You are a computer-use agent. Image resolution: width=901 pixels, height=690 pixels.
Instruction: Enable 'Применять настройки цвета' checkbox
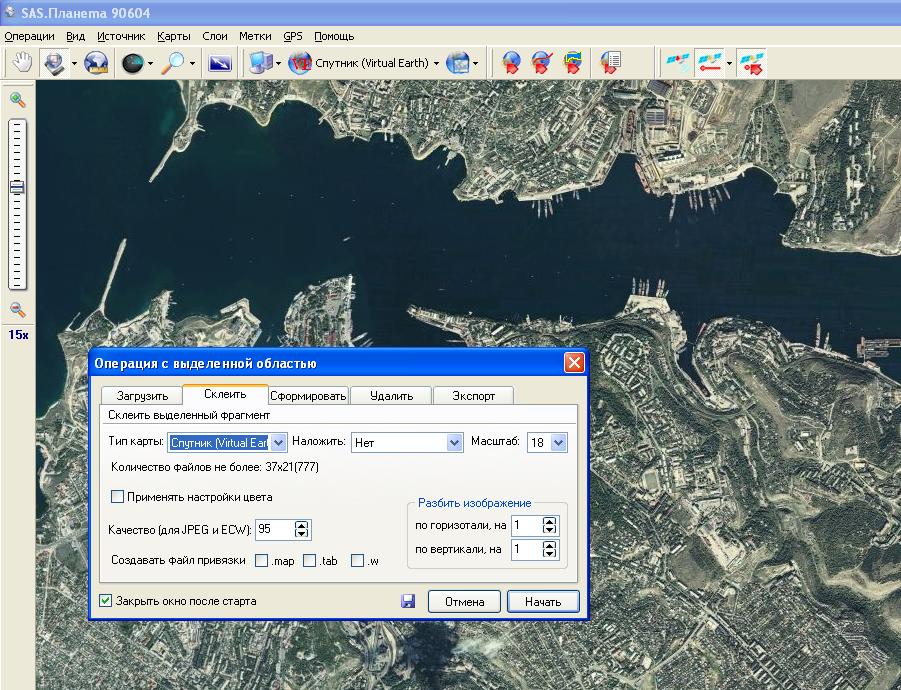pyautogui.click(x=118, y=496)
